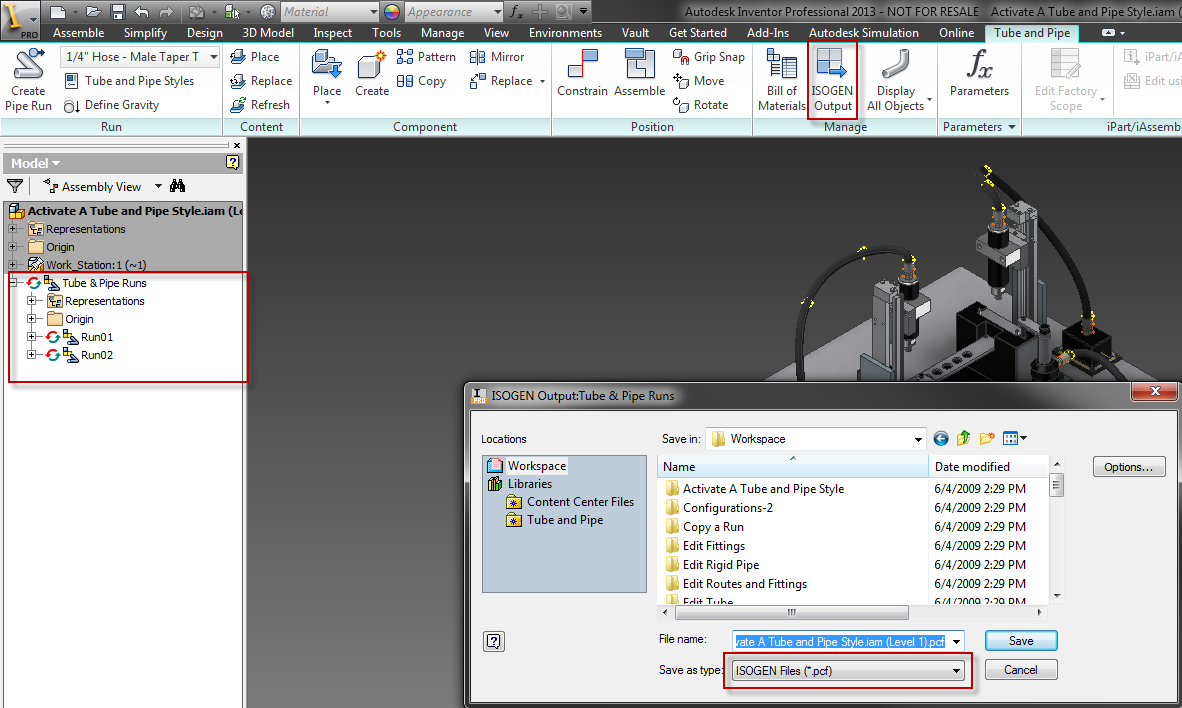Select Workspace in Locations
This screenshot has width=1182, height=708.
(x=527, y=465)
